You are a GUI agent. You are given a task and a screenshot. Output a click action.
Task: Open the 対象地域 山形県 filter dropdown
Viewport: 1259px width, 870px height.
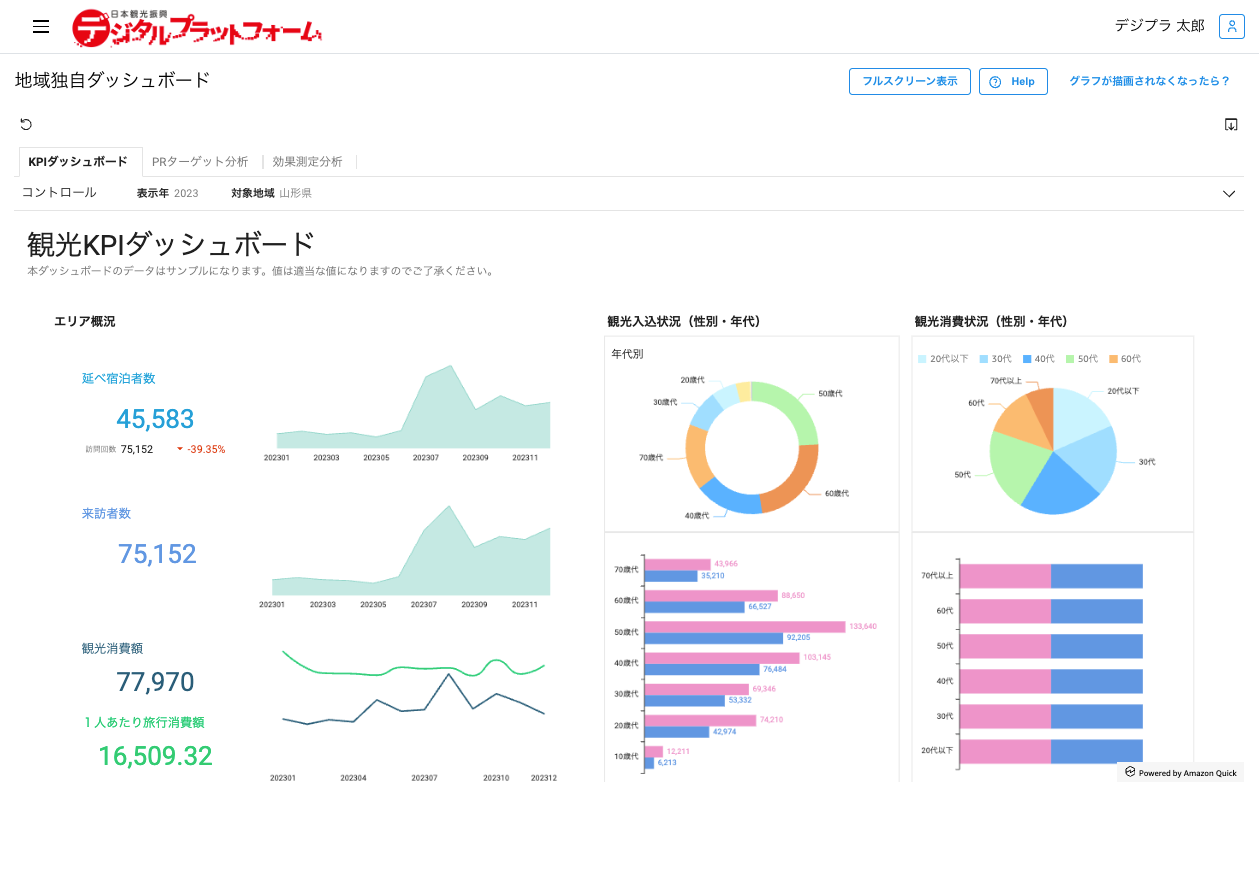click(x=271, y=193)
